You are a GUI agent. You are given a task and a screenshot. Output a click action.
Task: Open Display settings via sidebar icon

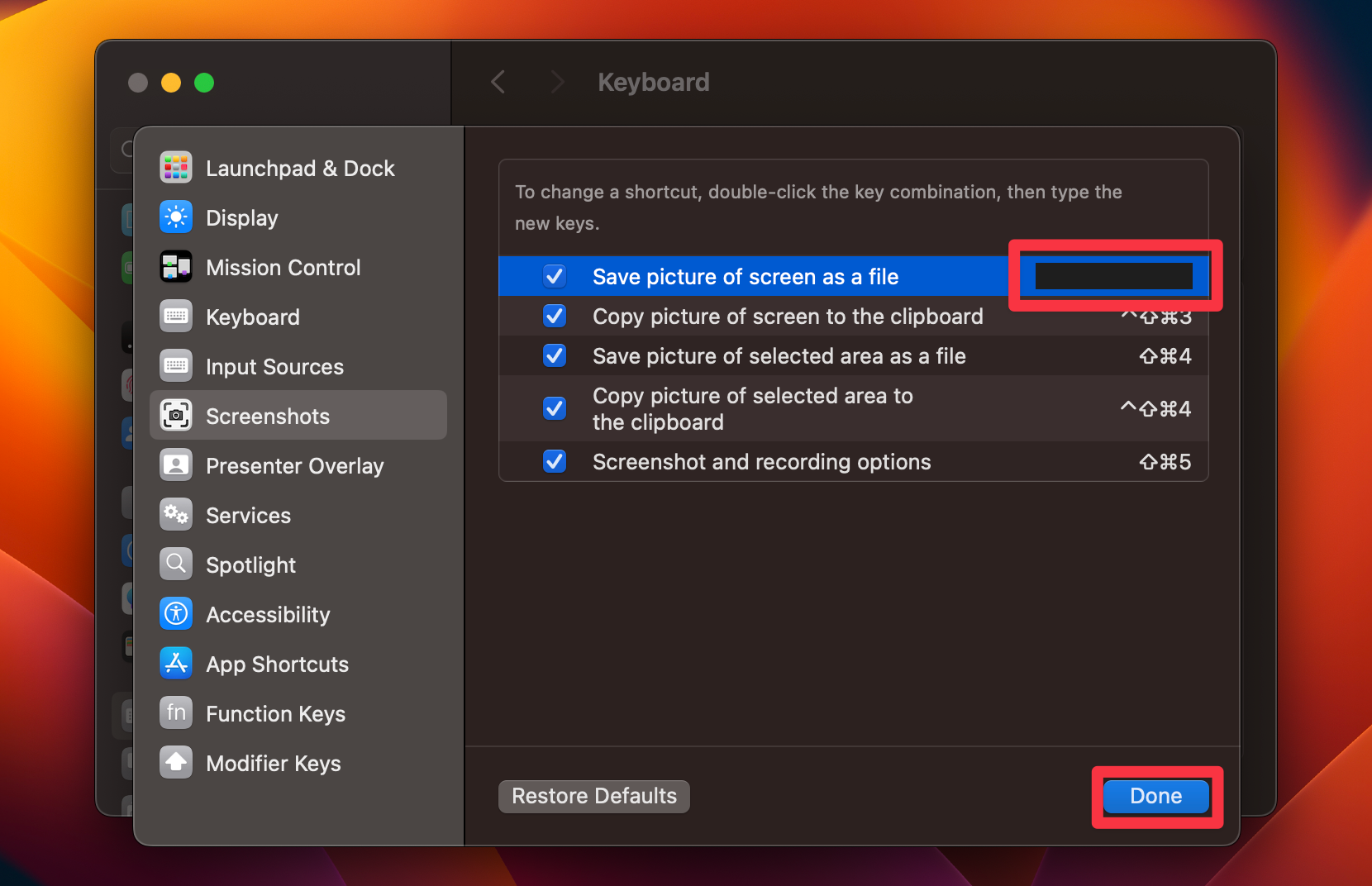coord(175,217)
